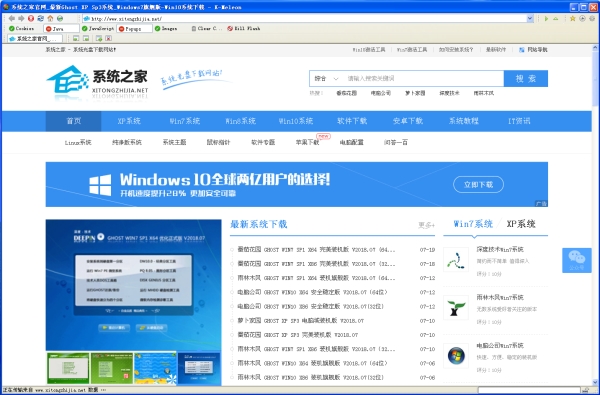
Task: Open the XP系统 nav menu item
Action: [129, 121]
